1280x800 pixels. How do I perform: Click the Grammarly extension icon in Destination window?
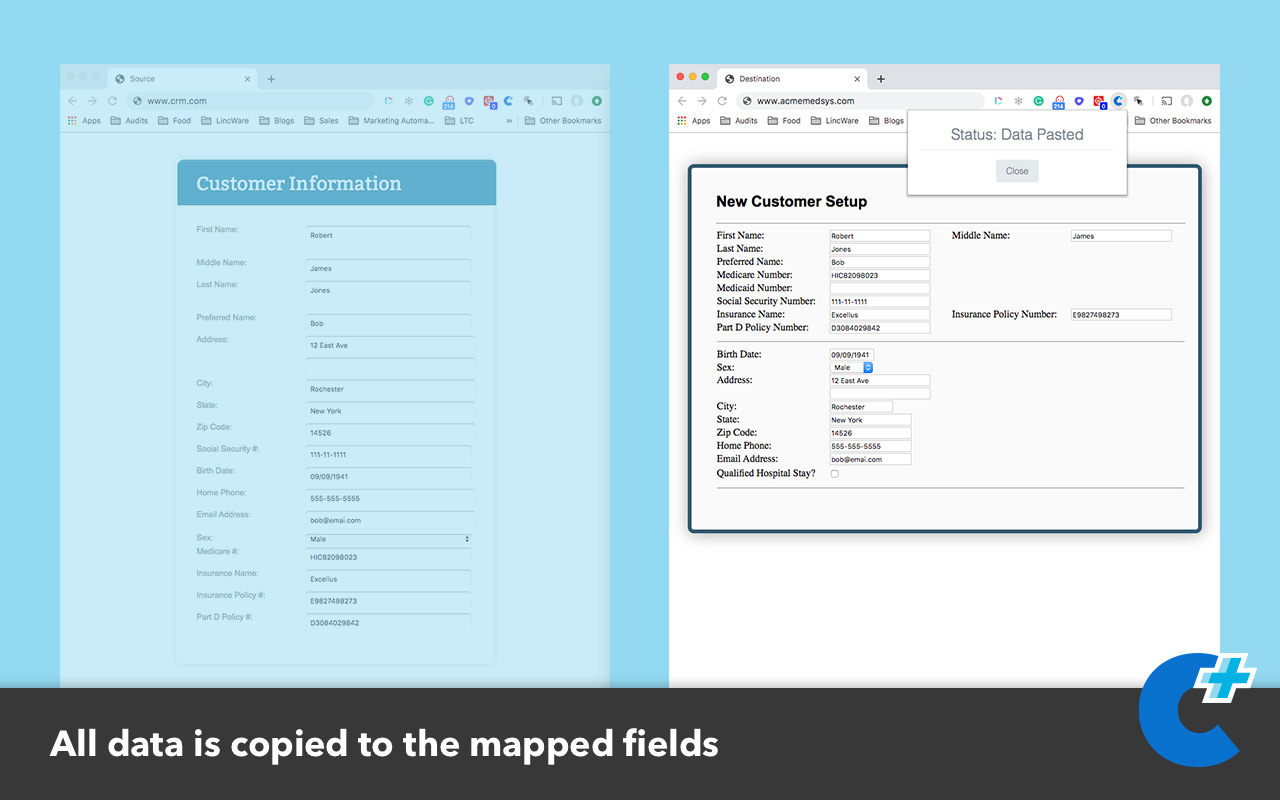[1038, 101]
